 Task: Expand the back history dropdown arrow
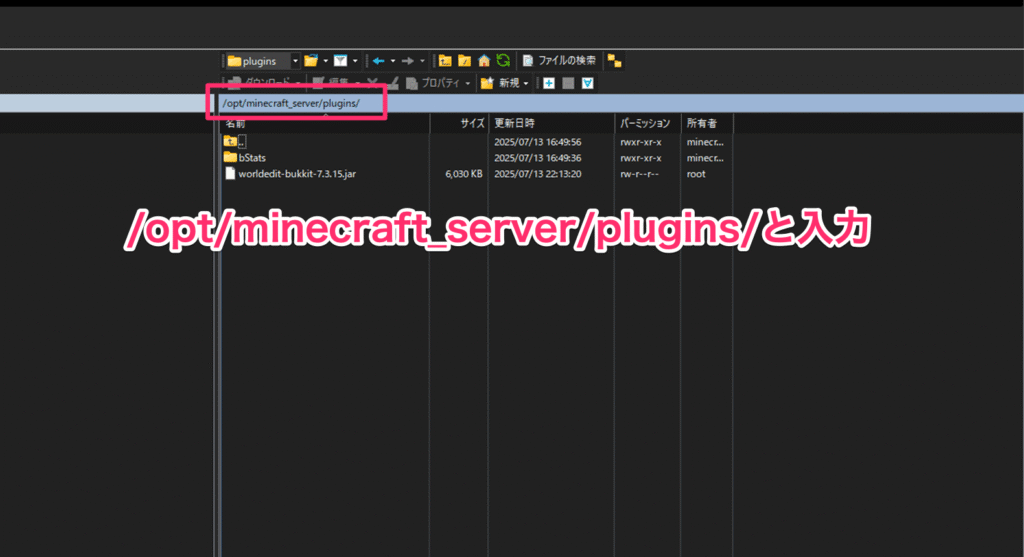coord(392,61)
